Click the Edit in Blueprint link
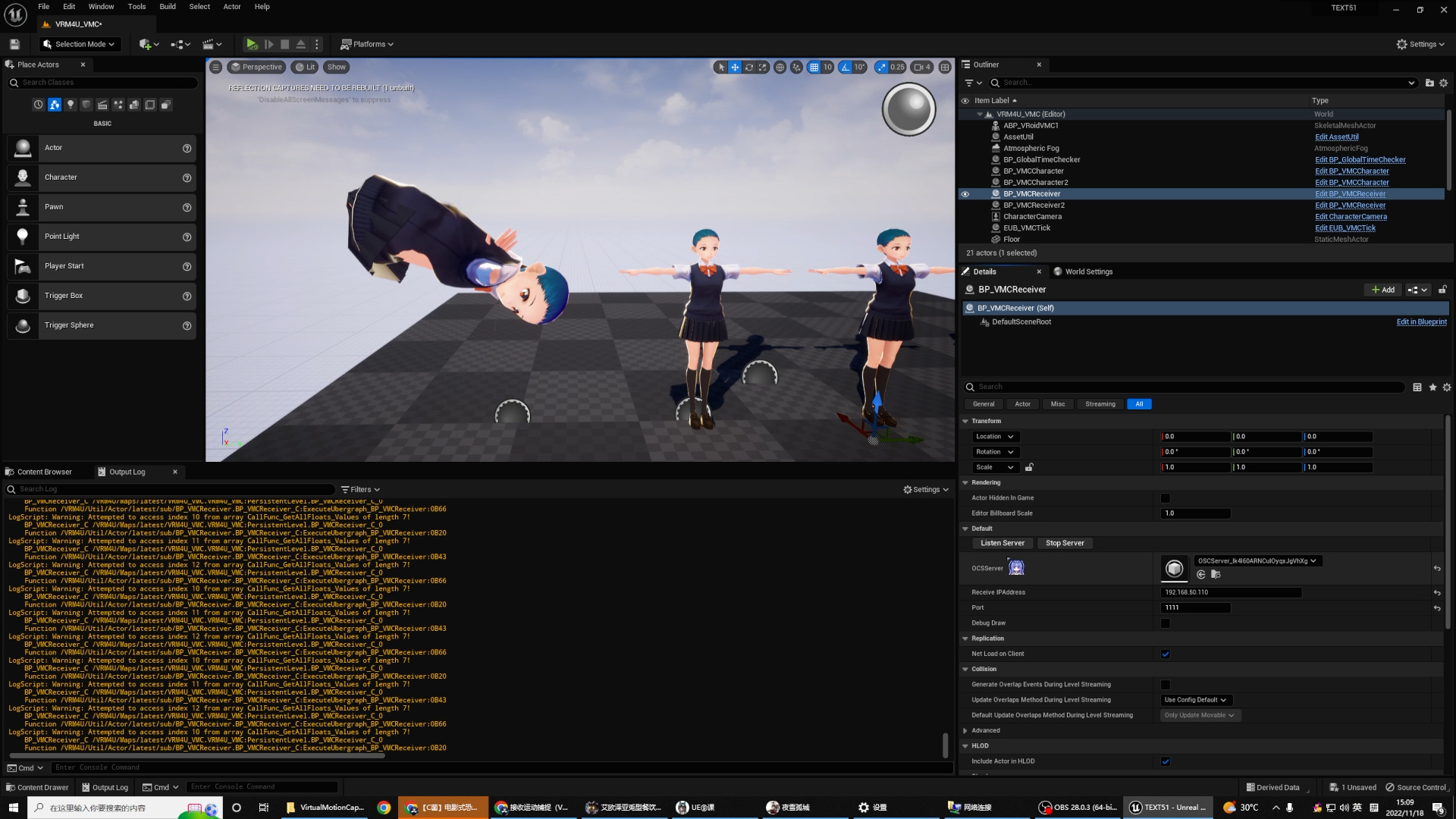Screen dimensions: 1456x819 (x=1421, y=322)
